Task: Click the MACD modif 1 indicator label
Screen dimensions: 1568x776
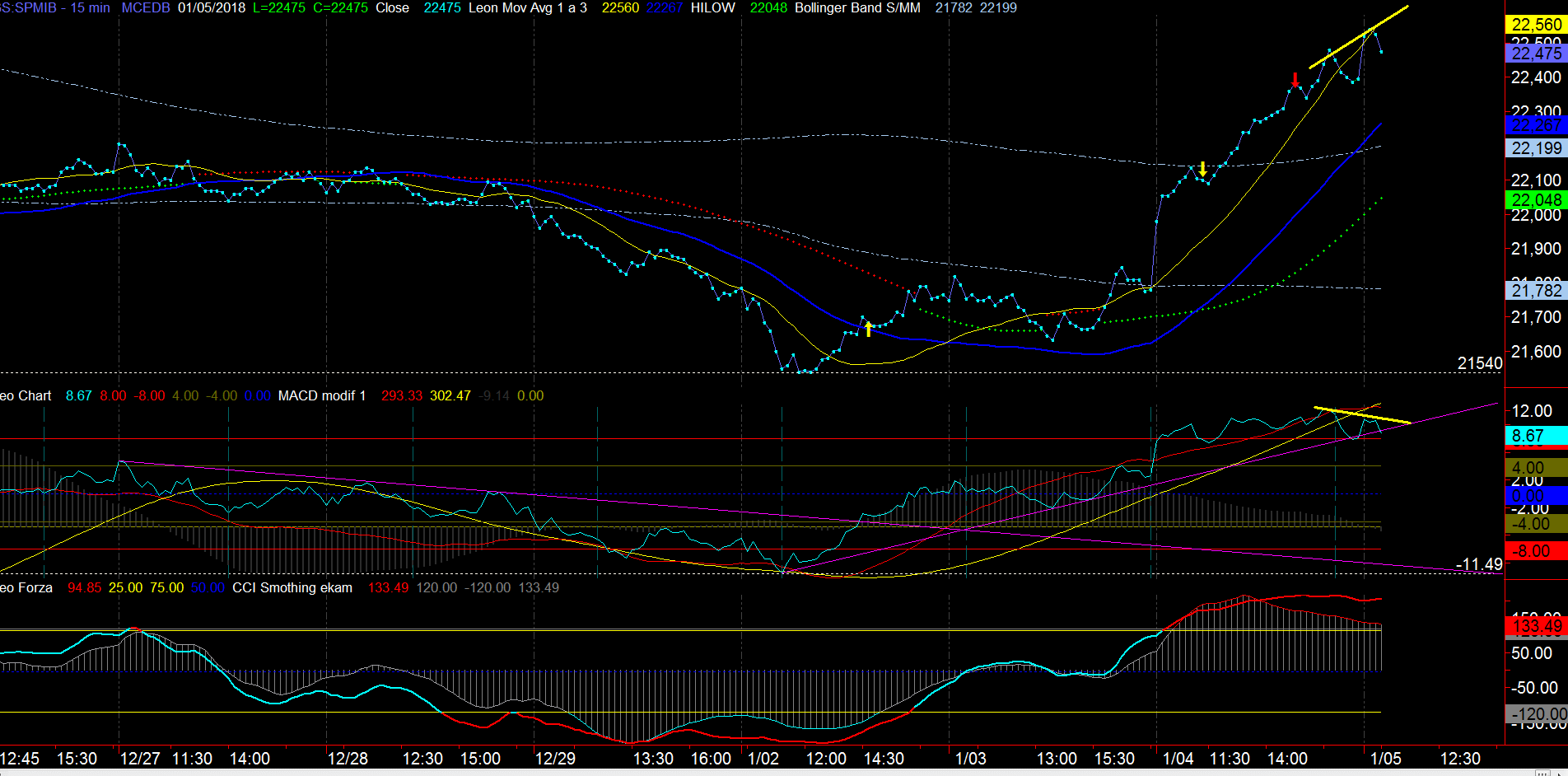Action: 322,396
